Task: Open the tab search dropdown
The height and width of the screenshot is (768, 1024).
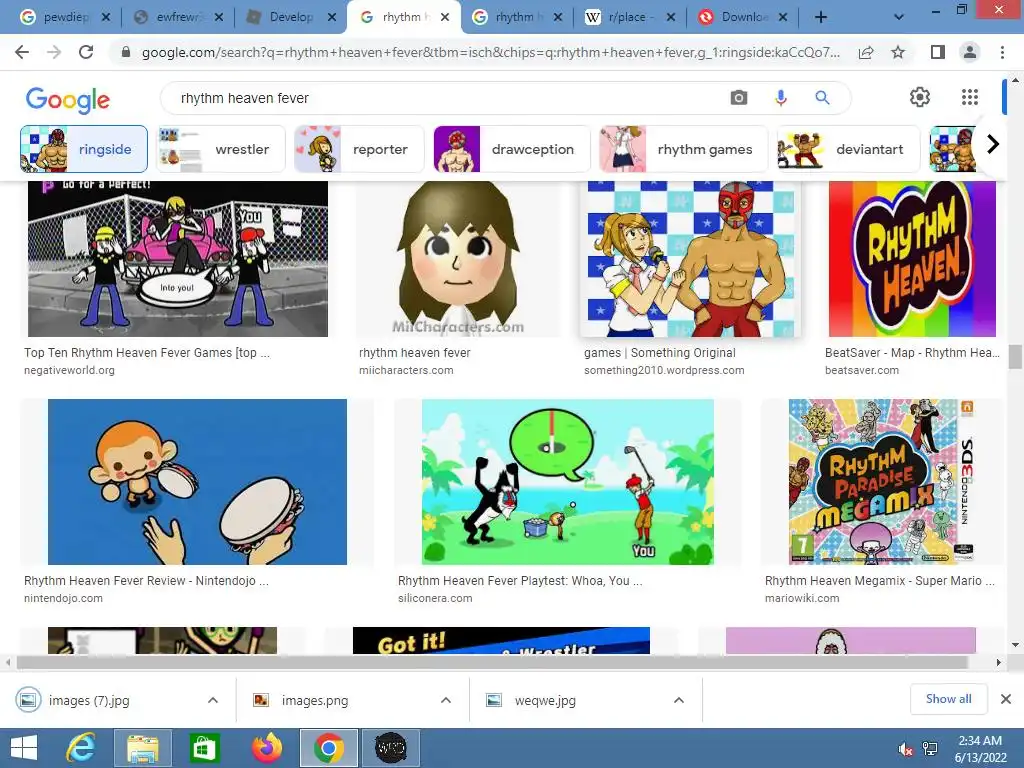Action: [x=899, y=17]
